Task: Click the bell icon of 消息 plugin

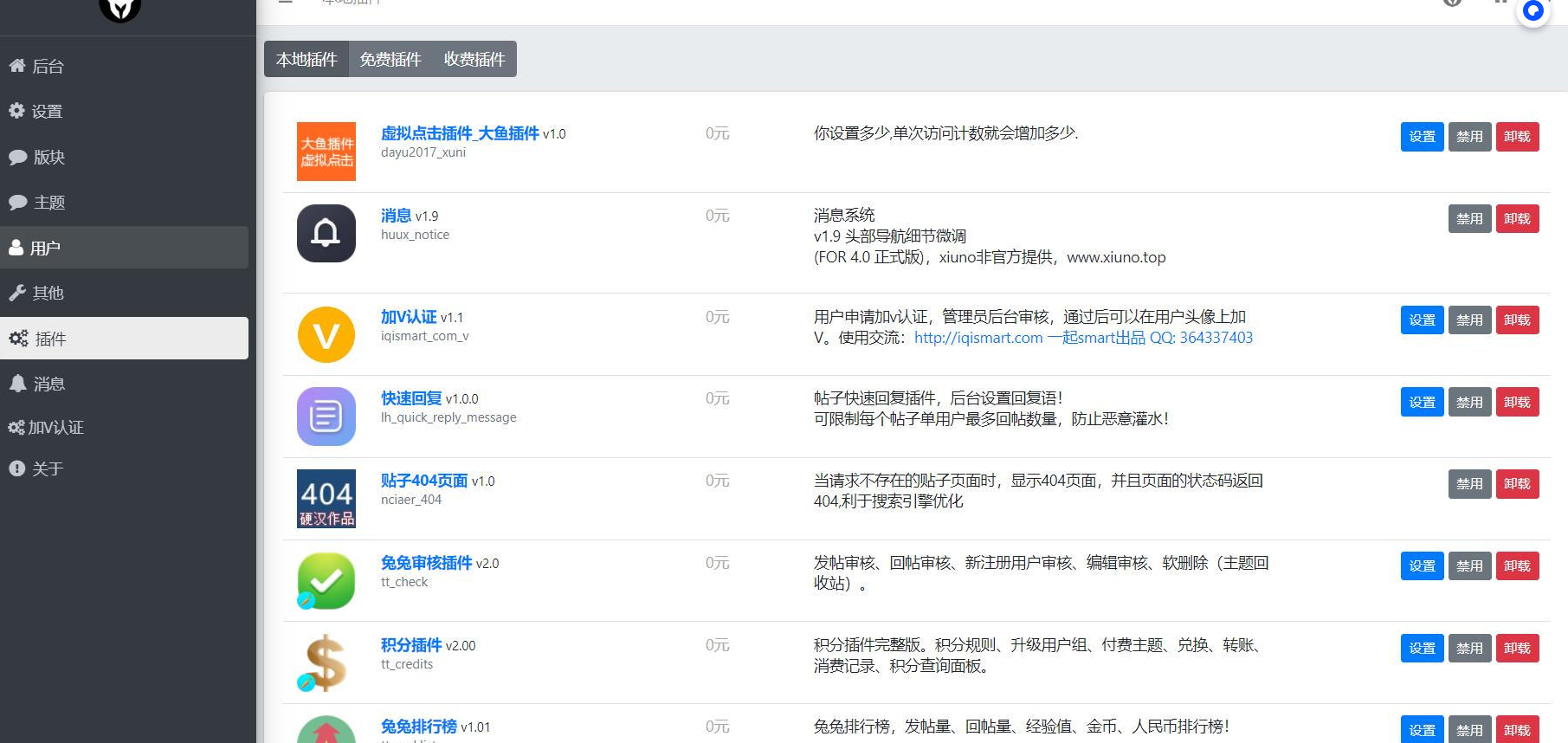Action: pos(326,233)
